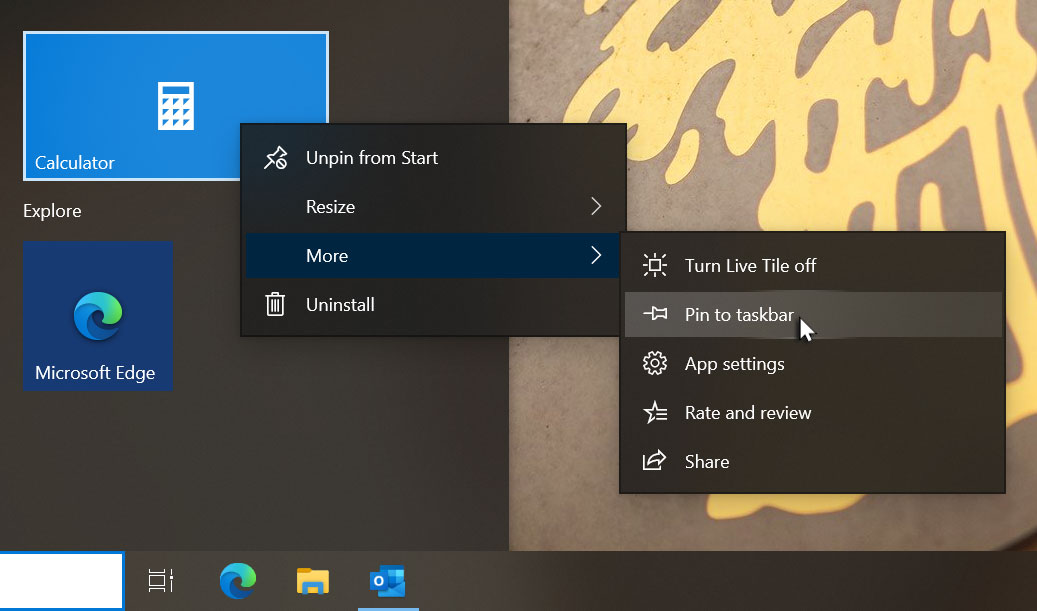Expand the Resize submenu chevron
1037x611 pixels.
[596, 206]
